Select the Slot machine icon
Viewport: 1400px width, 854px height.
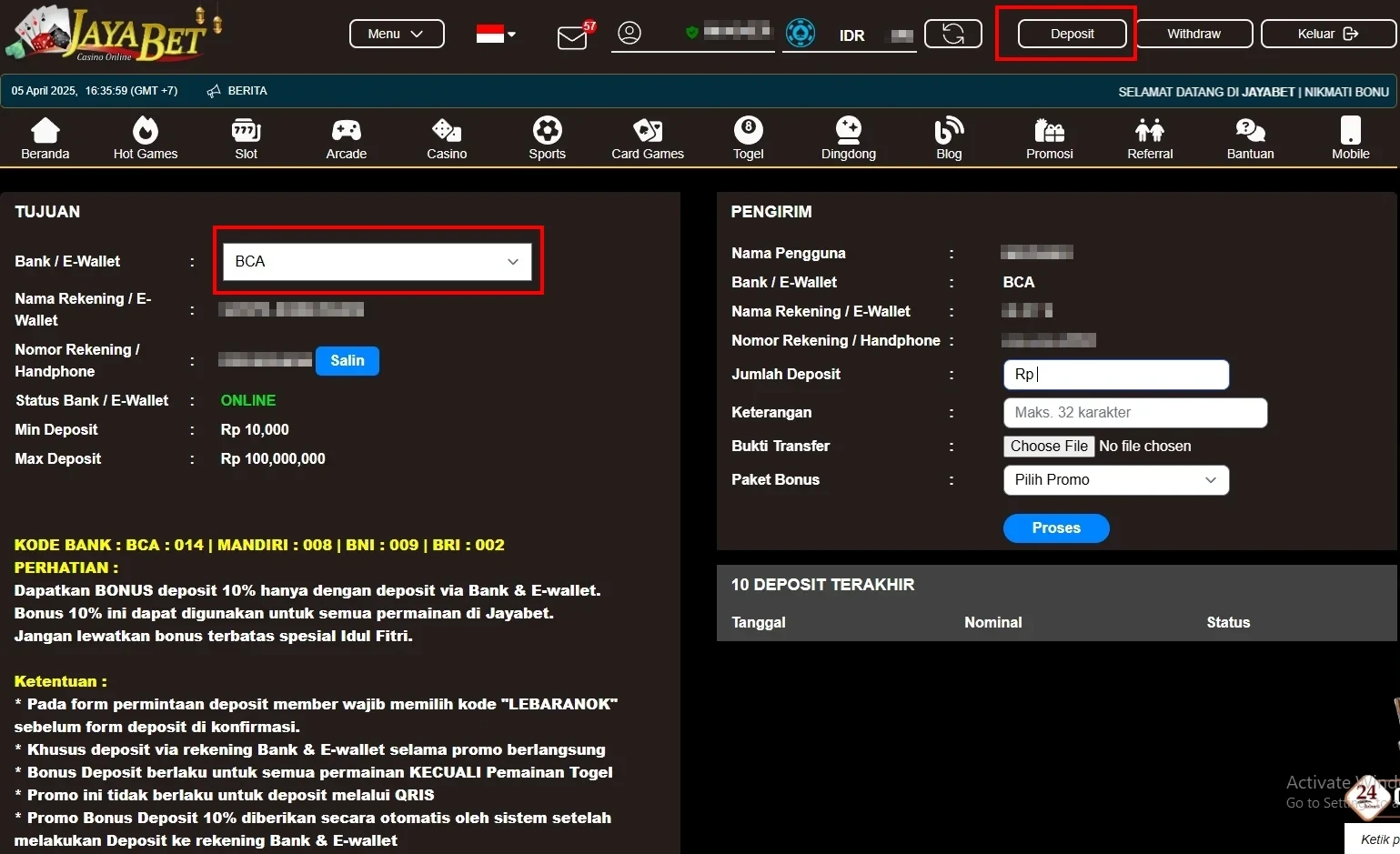247,131
